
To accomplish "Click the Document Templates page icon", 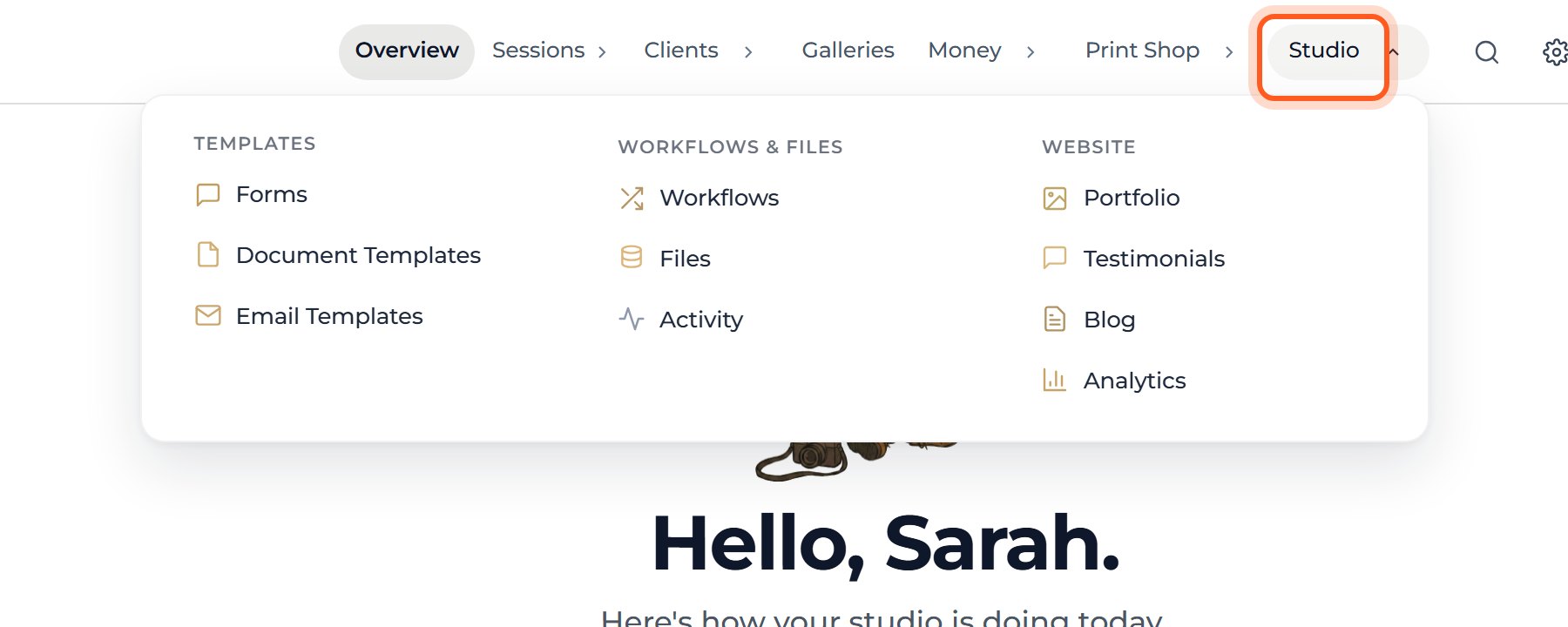I will click(x=207, y=255).
